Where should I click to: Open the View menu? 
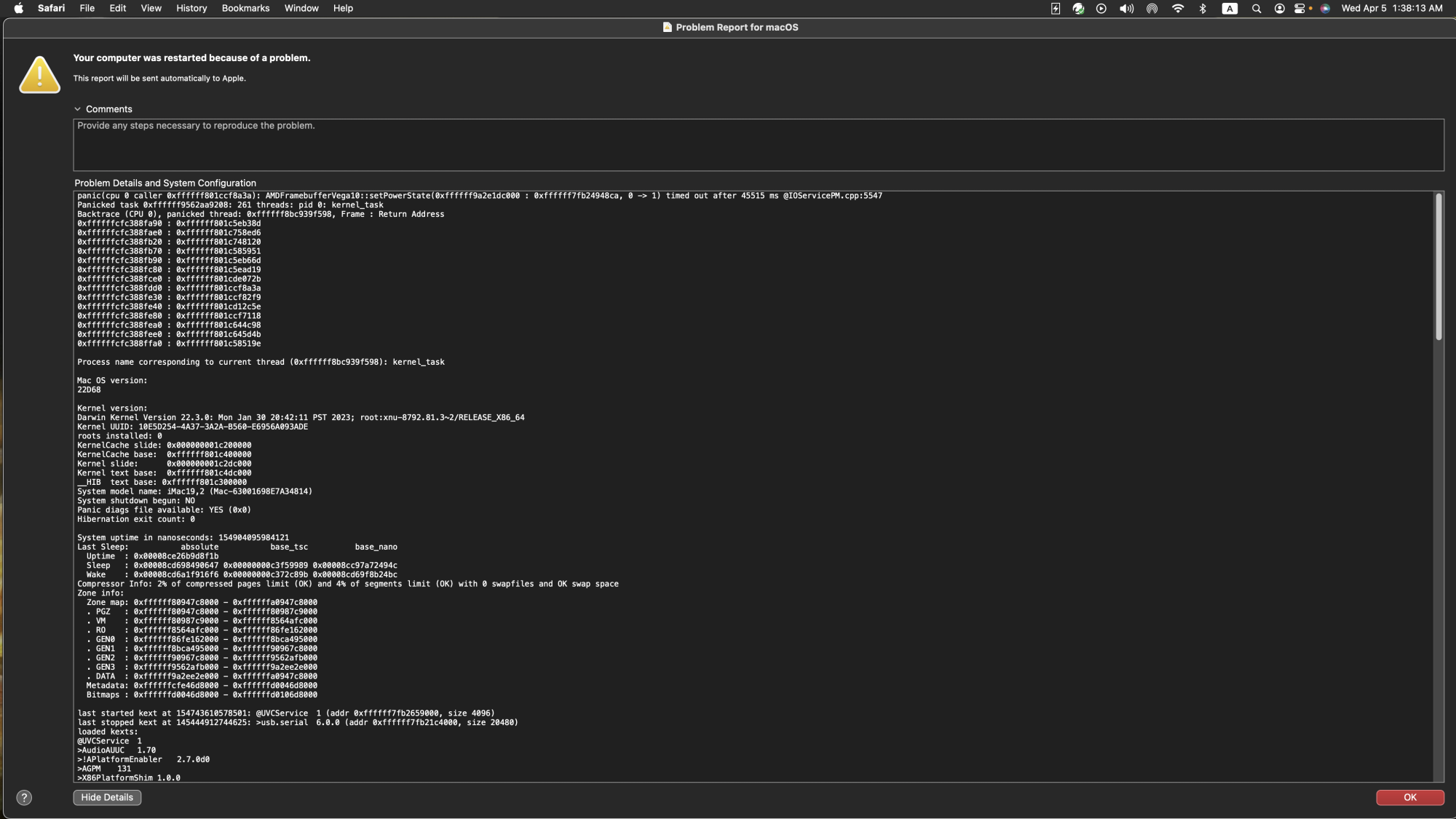pyautogui.click(x=151, y=8)
